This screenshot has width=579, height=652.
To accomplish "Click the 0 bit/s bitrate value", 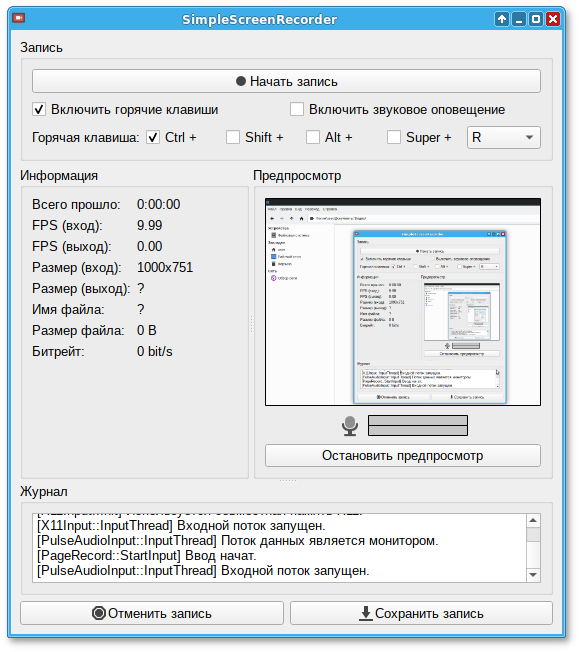I will (x=155, y=351).
